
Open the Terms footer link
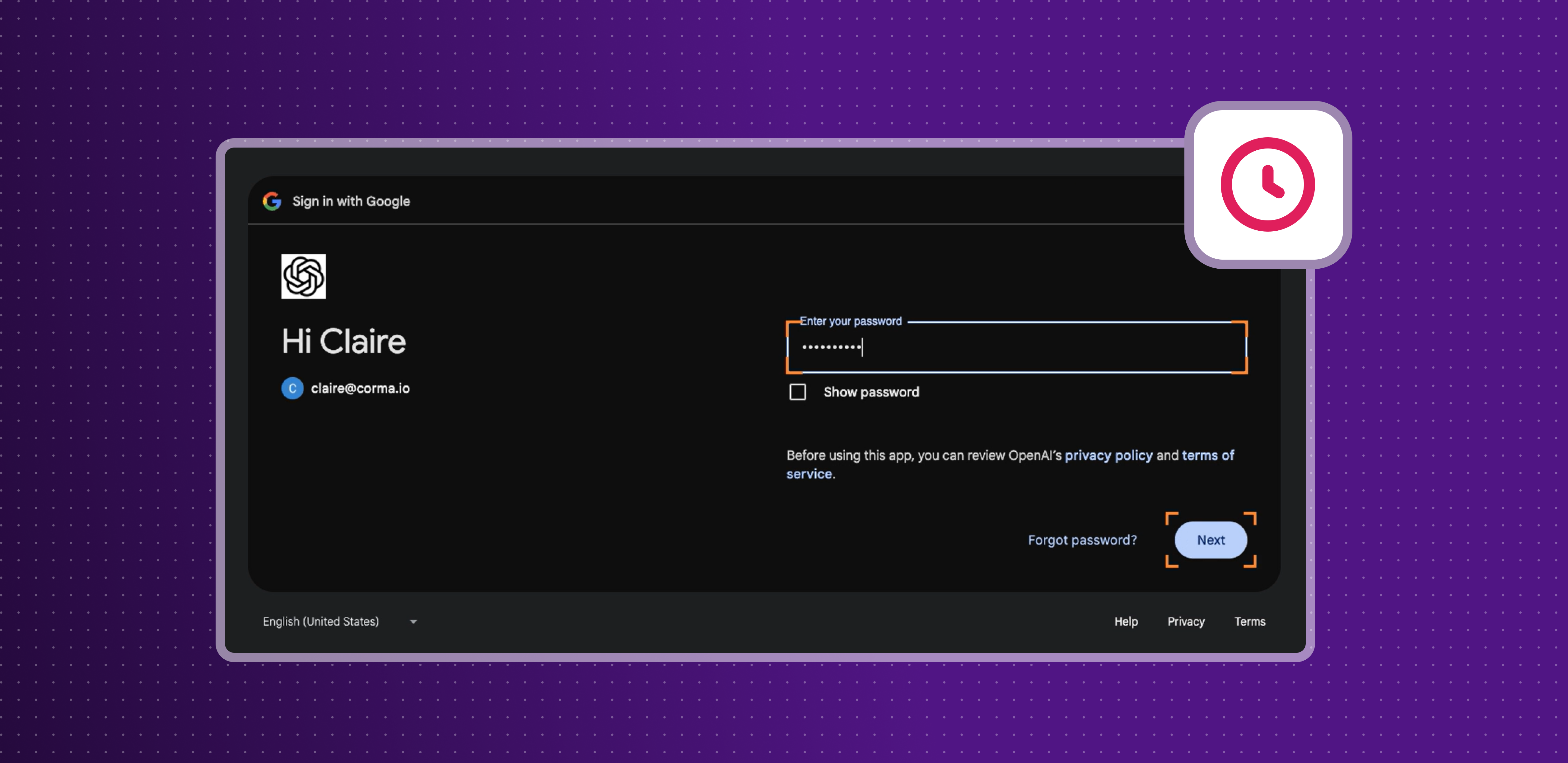pyautogui.click(x=1250, y=621)
